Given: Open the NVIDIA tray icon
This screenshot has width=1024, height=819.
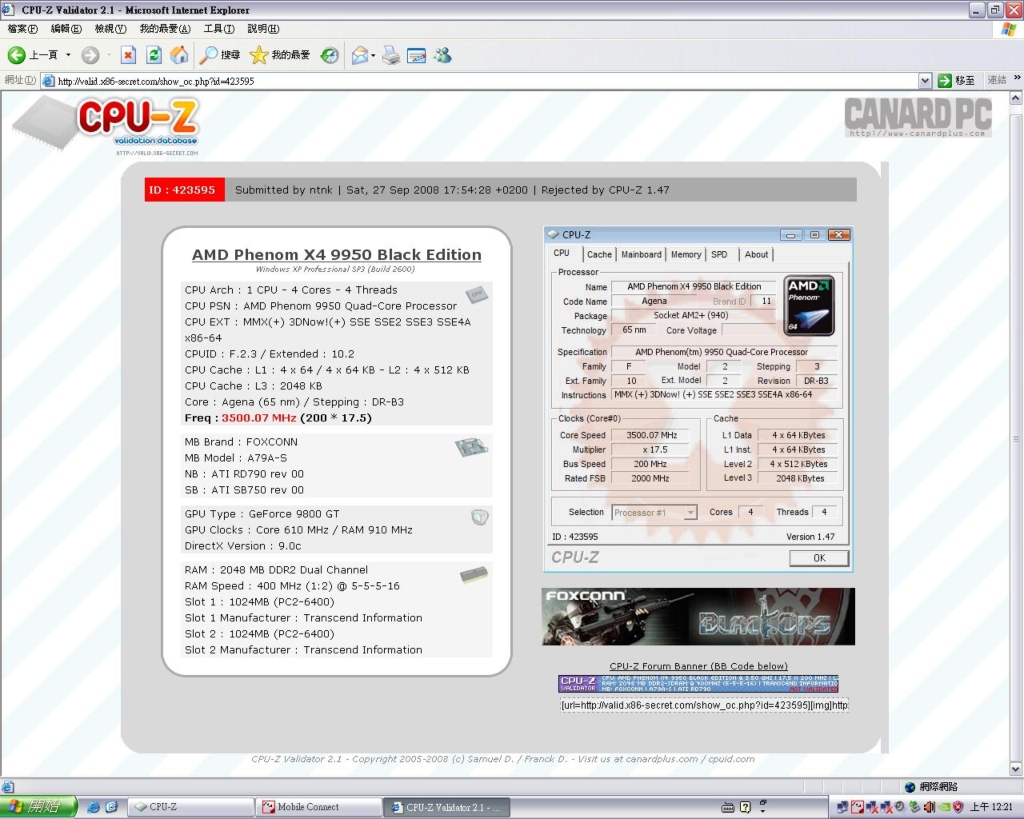Looking at the screenshot, I should (x=944, y=807).
